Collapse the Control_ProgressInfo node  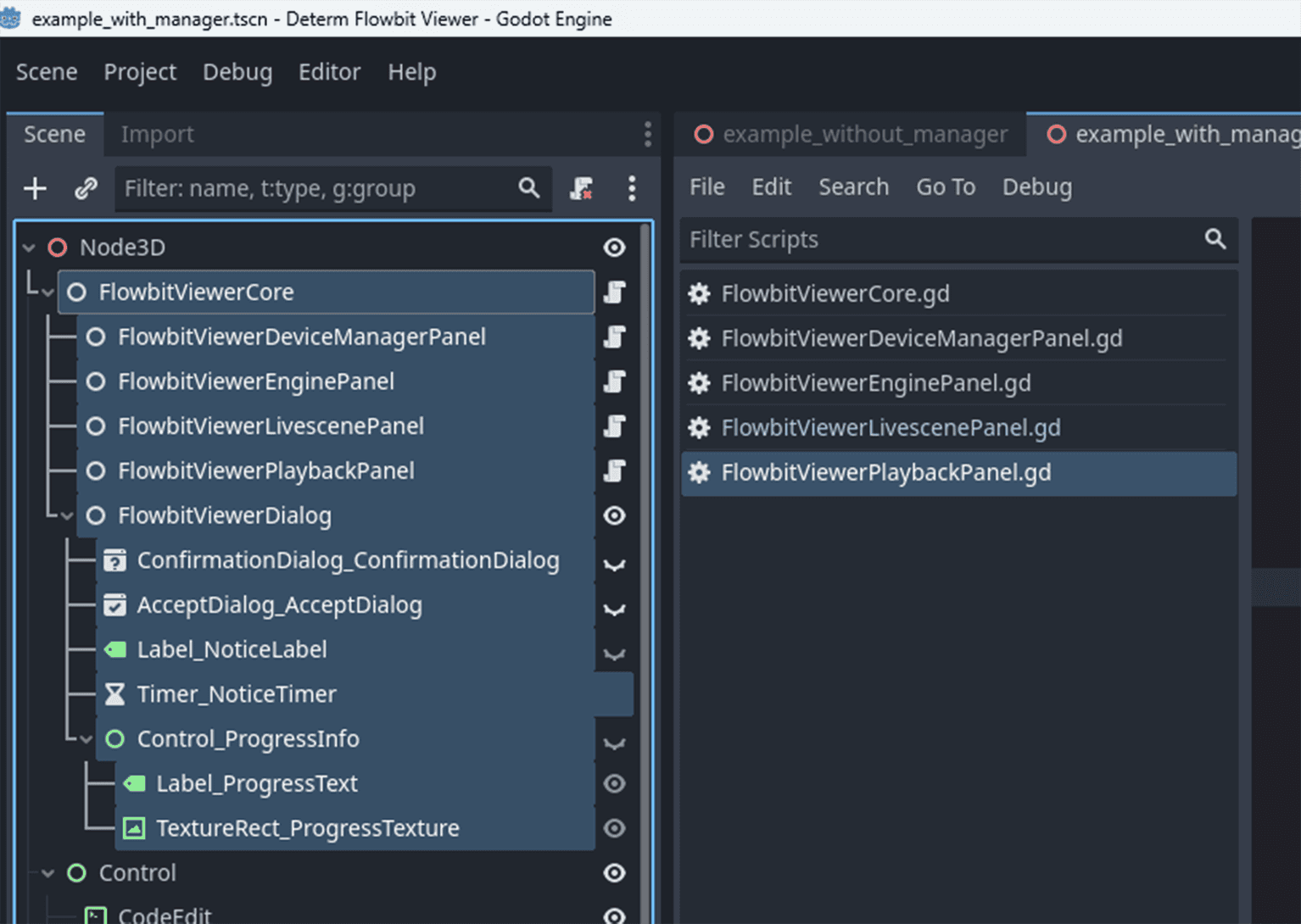[x=86, y=739]
